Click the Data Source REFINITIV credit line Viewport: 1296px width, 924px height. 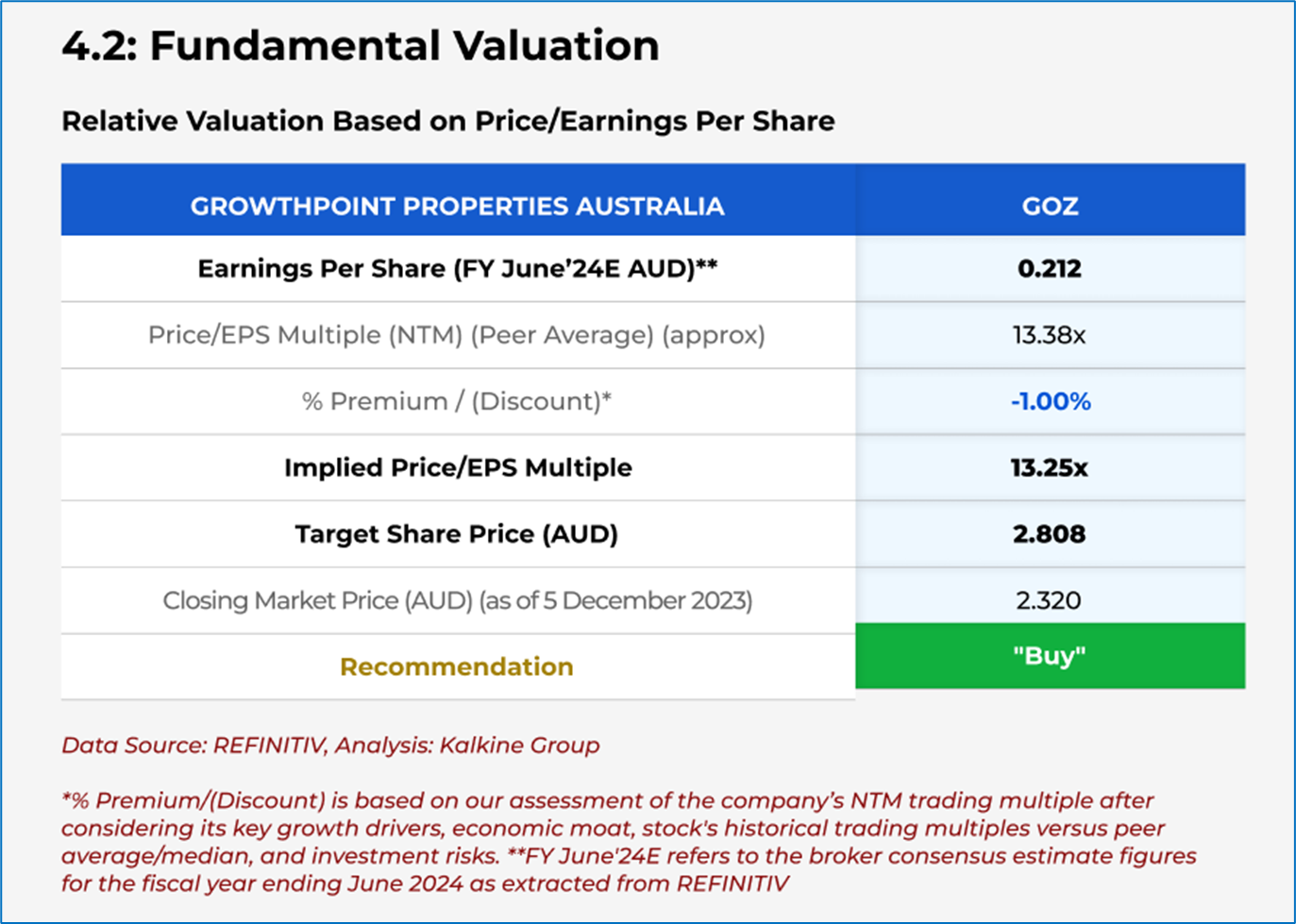[x=330, y=745]
